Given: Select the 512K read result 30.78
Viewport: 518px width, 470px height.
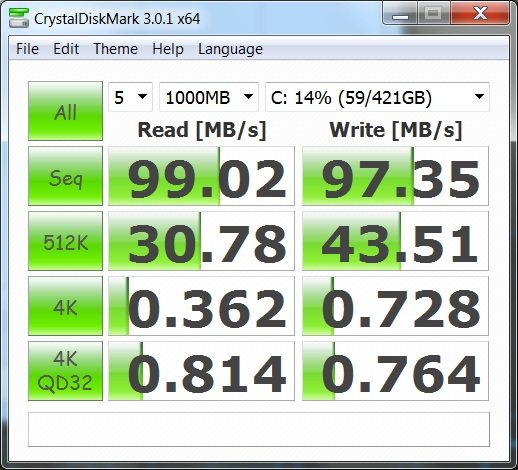Looking at the screenshot, I should (x=201, y=241).
